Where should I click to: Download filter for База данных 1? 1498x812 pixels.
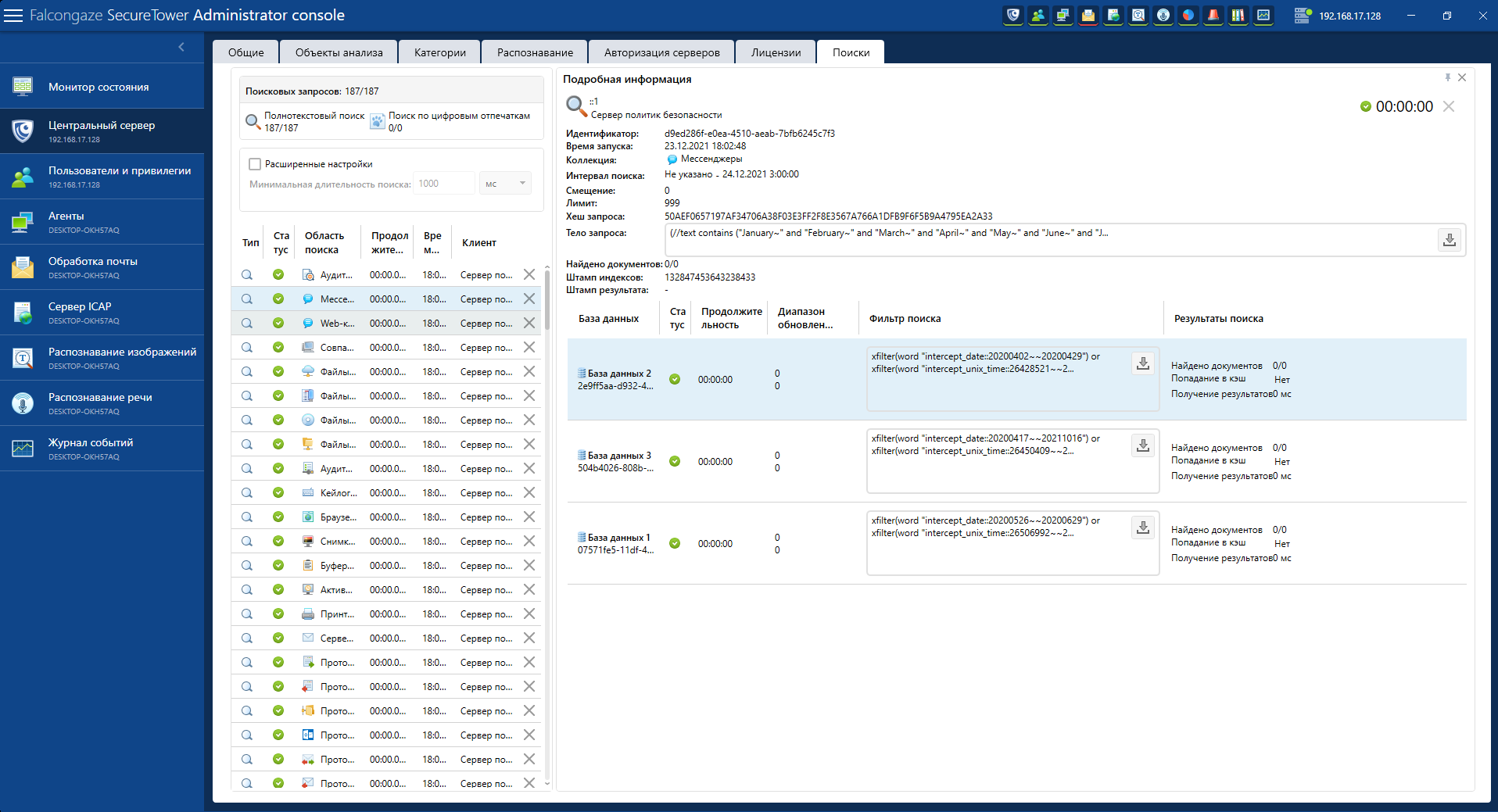pyautogui.click(x=1143, y=528)
